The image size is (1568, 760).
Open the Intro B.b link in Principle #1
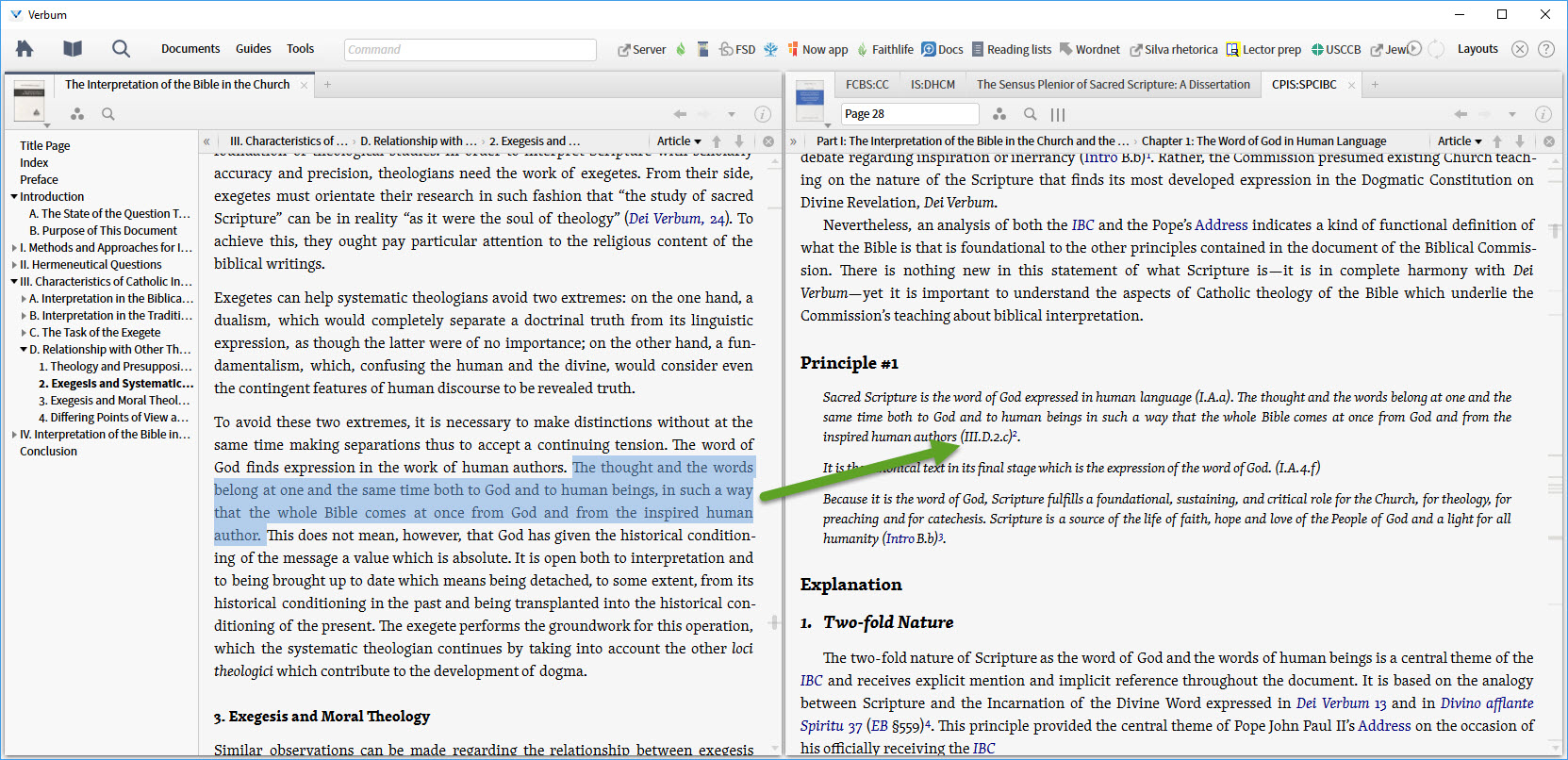[x=910, y=538]
